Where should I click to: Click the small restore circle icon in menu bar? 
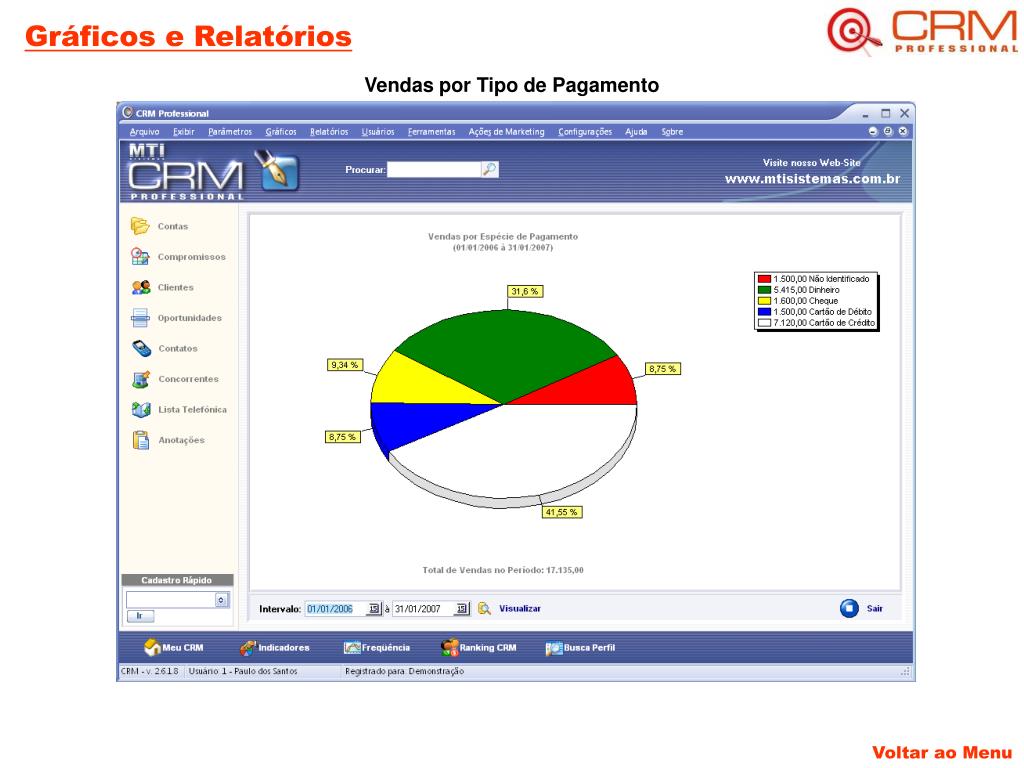pyautogui.click(x=888, y=131)
